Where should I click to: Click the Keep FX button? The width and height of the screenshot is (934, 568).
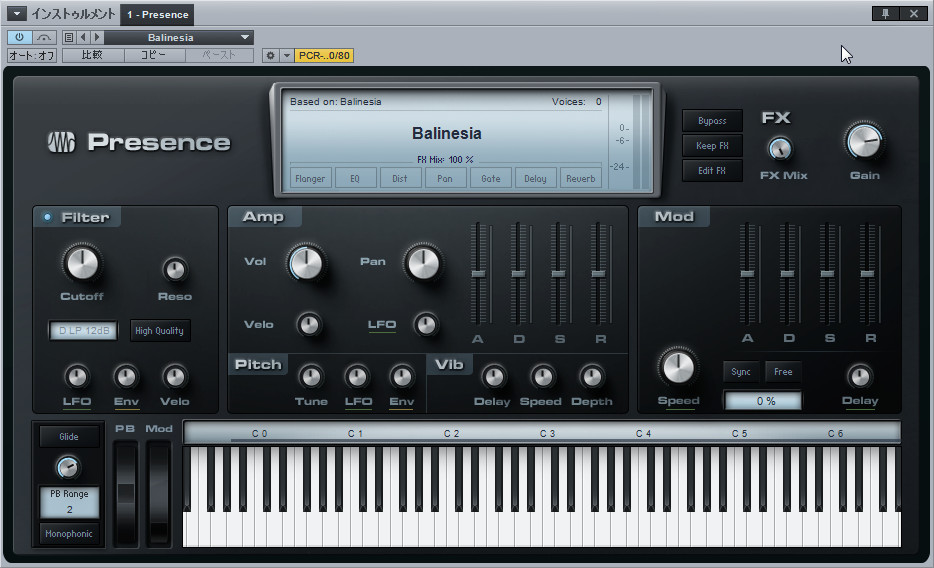click(x=712, y=145)
